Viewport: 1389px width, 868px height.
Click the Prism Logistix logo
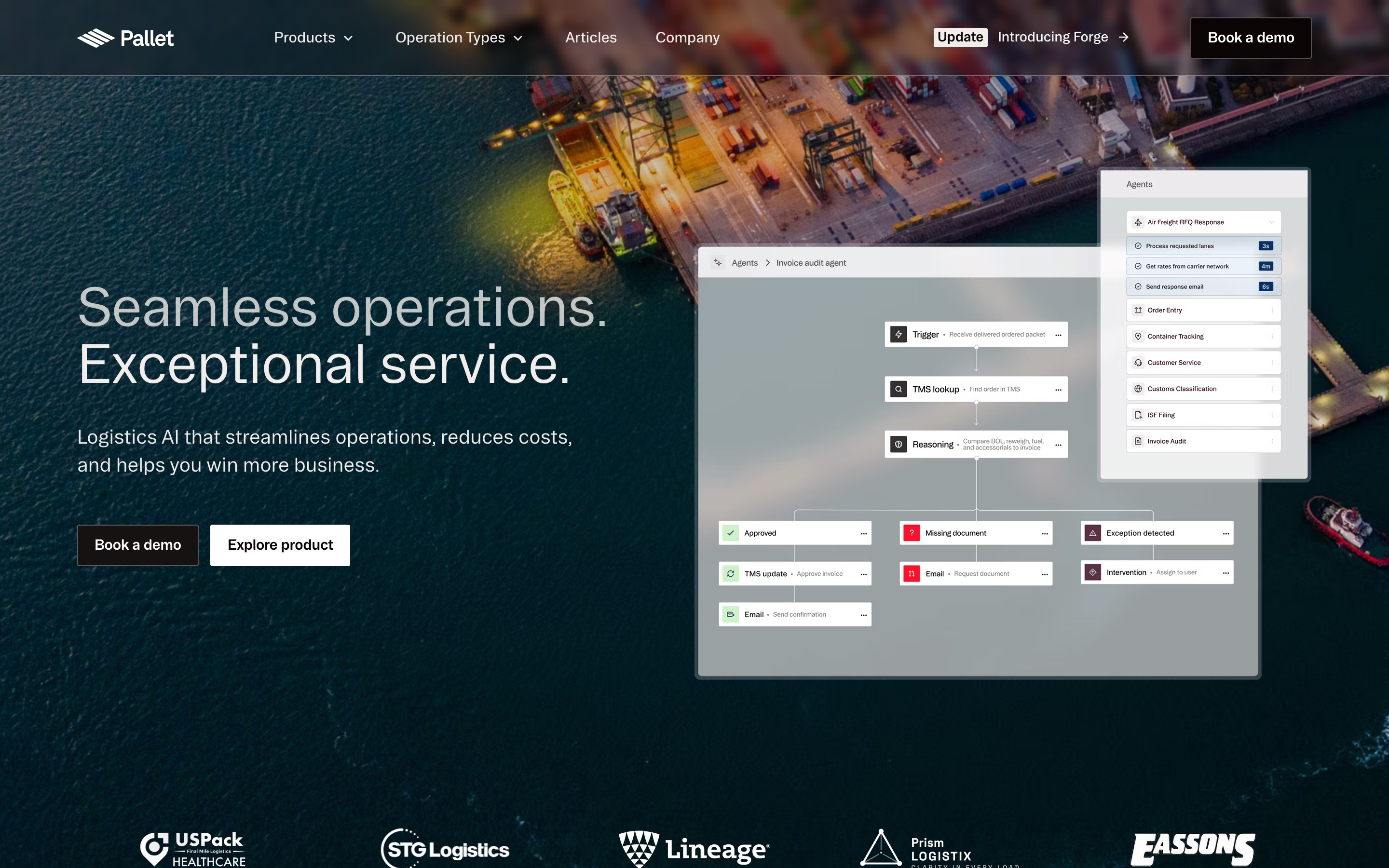coord(940,849)
